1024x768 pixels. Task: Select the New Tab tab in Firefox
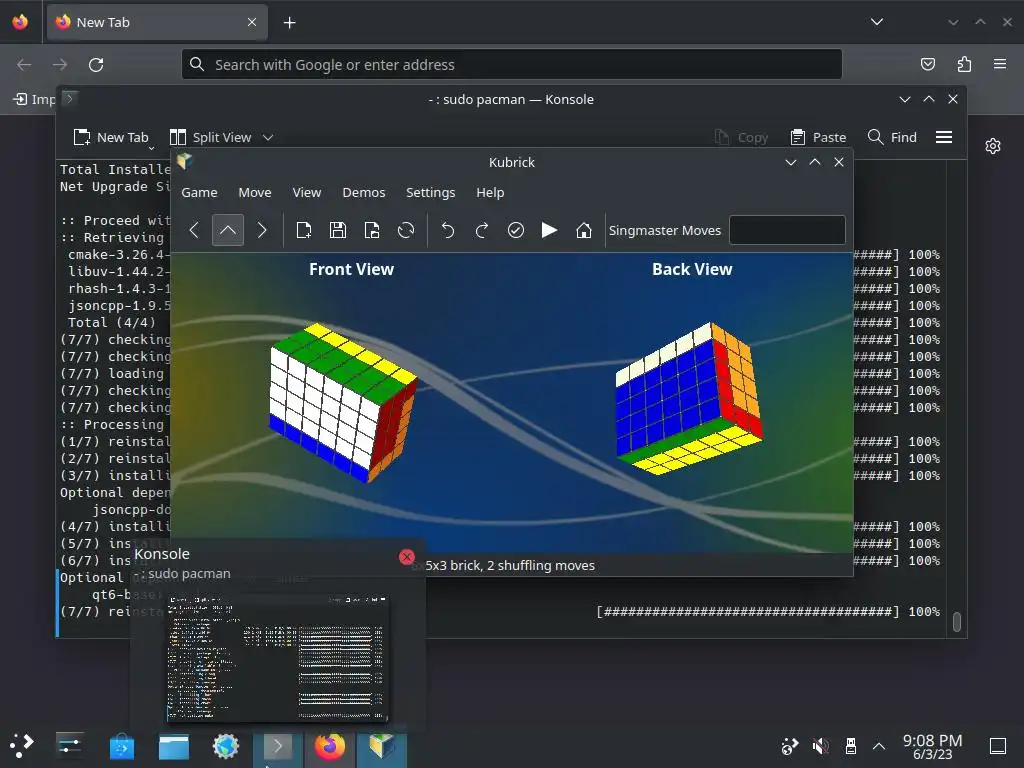(157, 22)
